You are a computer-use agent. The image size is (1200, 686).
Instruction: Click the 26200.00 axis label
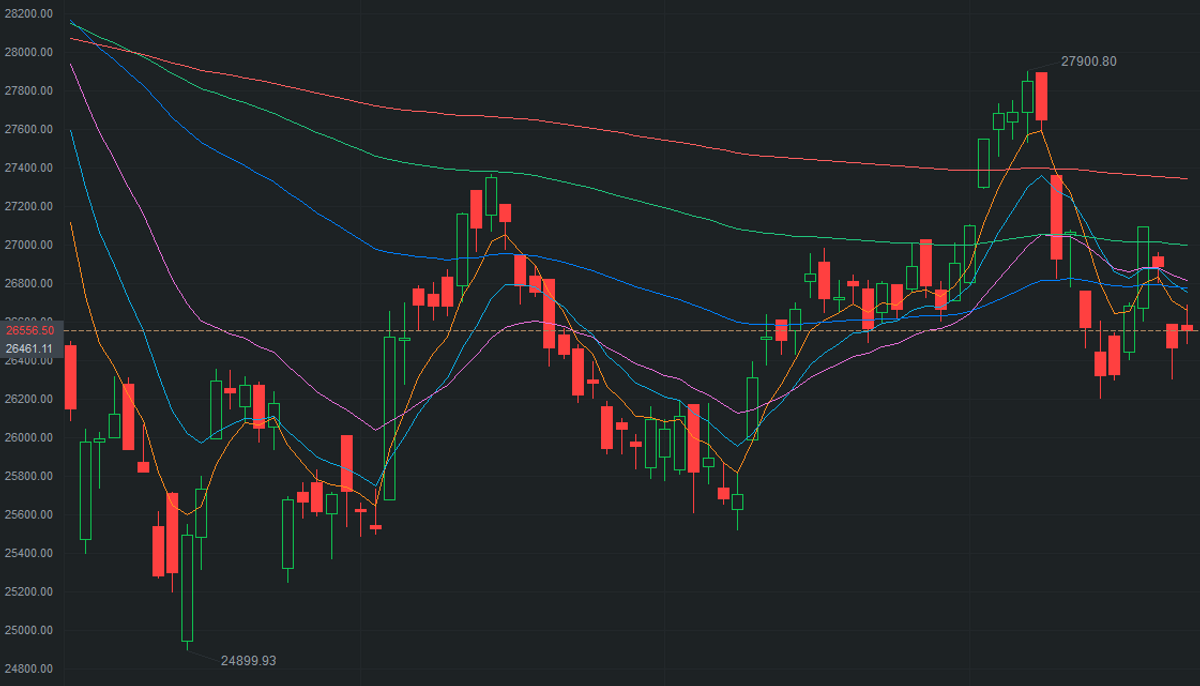28,399
